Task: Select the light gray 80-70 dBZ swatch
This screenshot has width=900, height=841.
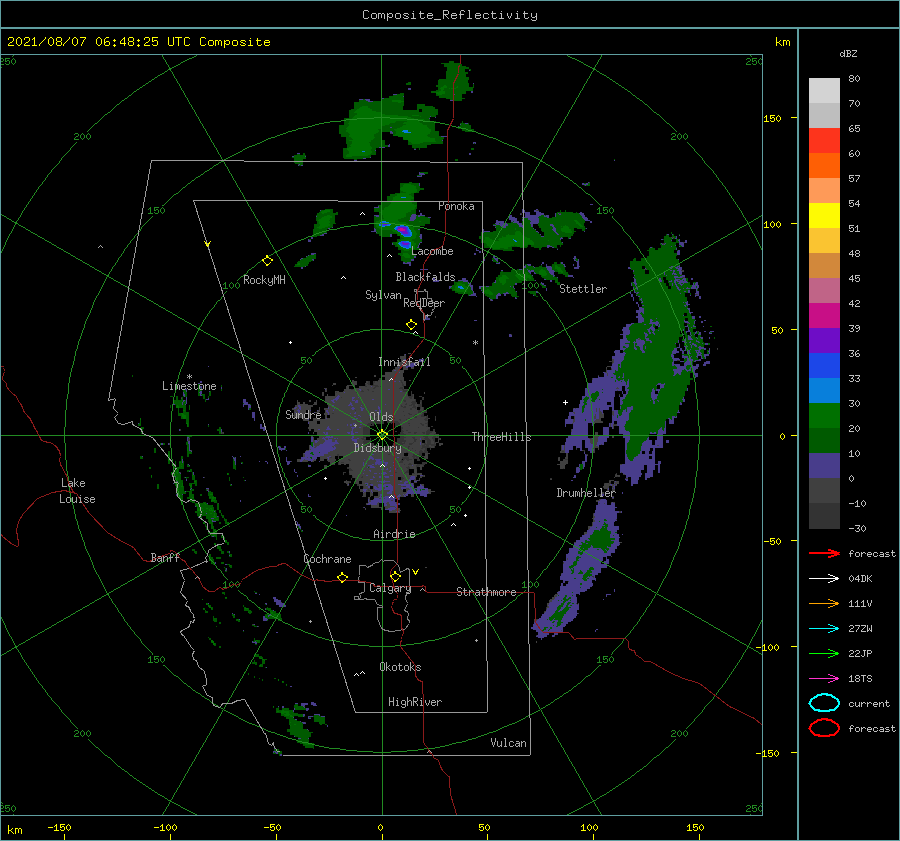Action: point(824,91)
